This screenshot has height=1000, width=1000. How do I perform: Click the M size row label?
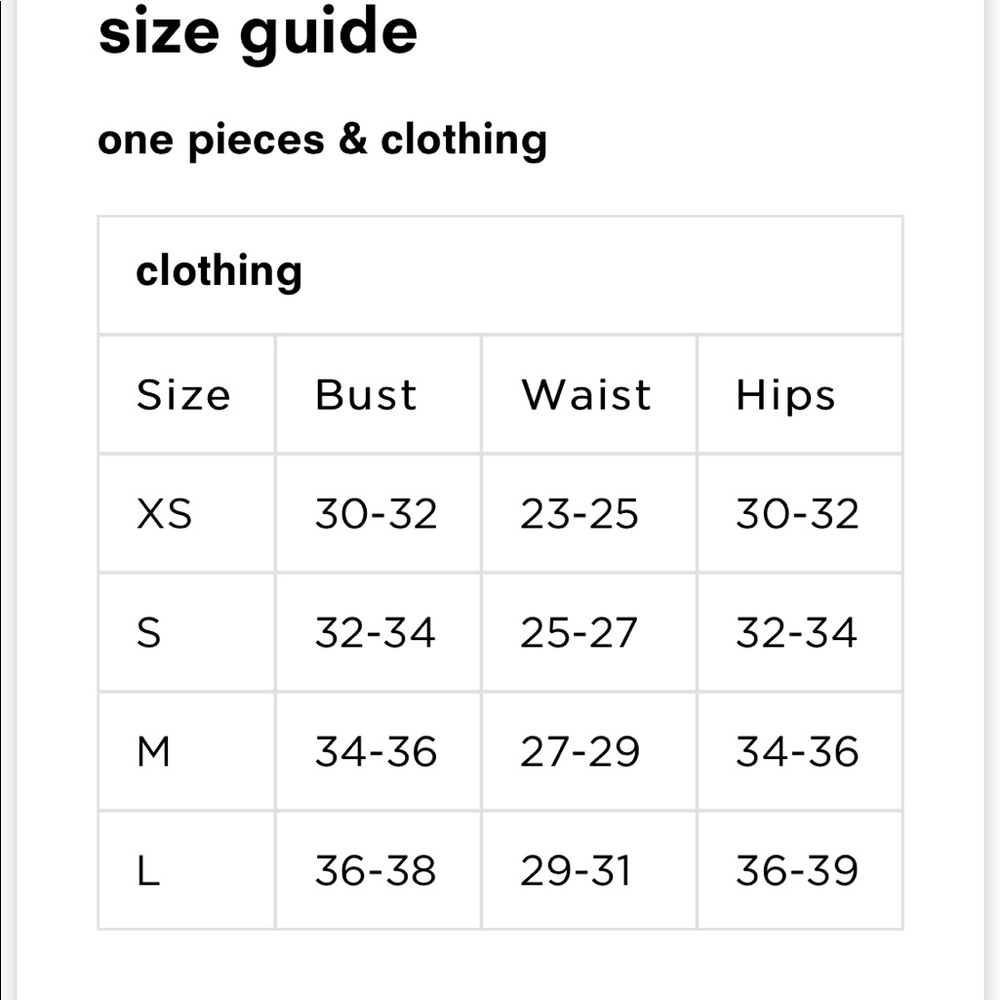(153, 751)
